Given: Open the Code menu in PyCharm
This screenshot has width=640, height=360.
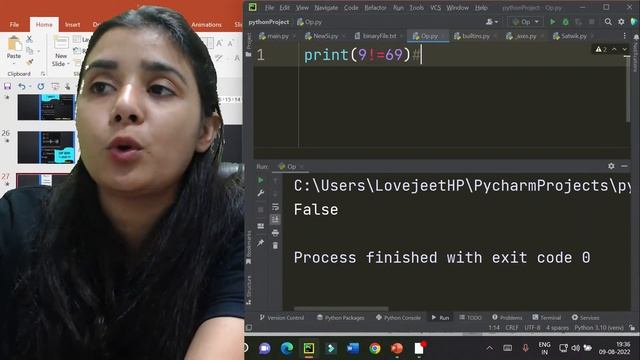Looking at the screenshot, I should (351, 8).
